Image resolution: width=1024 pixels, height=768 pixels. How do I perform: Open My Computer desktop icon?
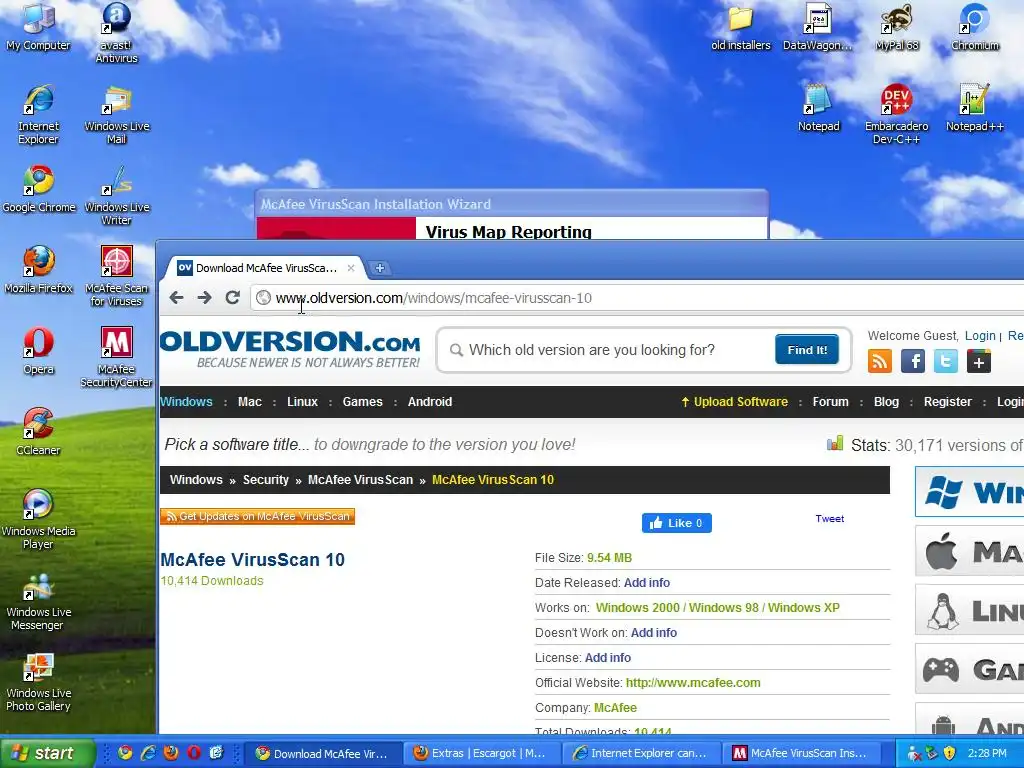pos(38,27)
